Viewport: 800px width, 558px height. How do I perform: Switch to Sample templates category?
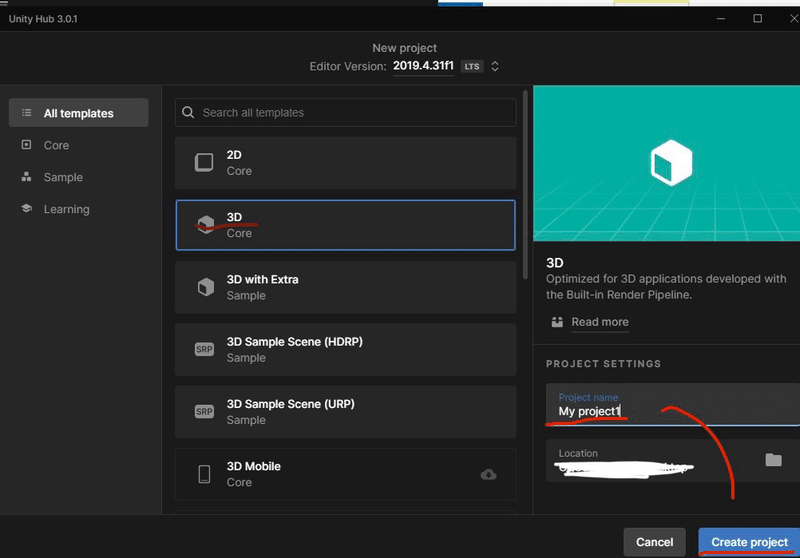click(63, 177)
